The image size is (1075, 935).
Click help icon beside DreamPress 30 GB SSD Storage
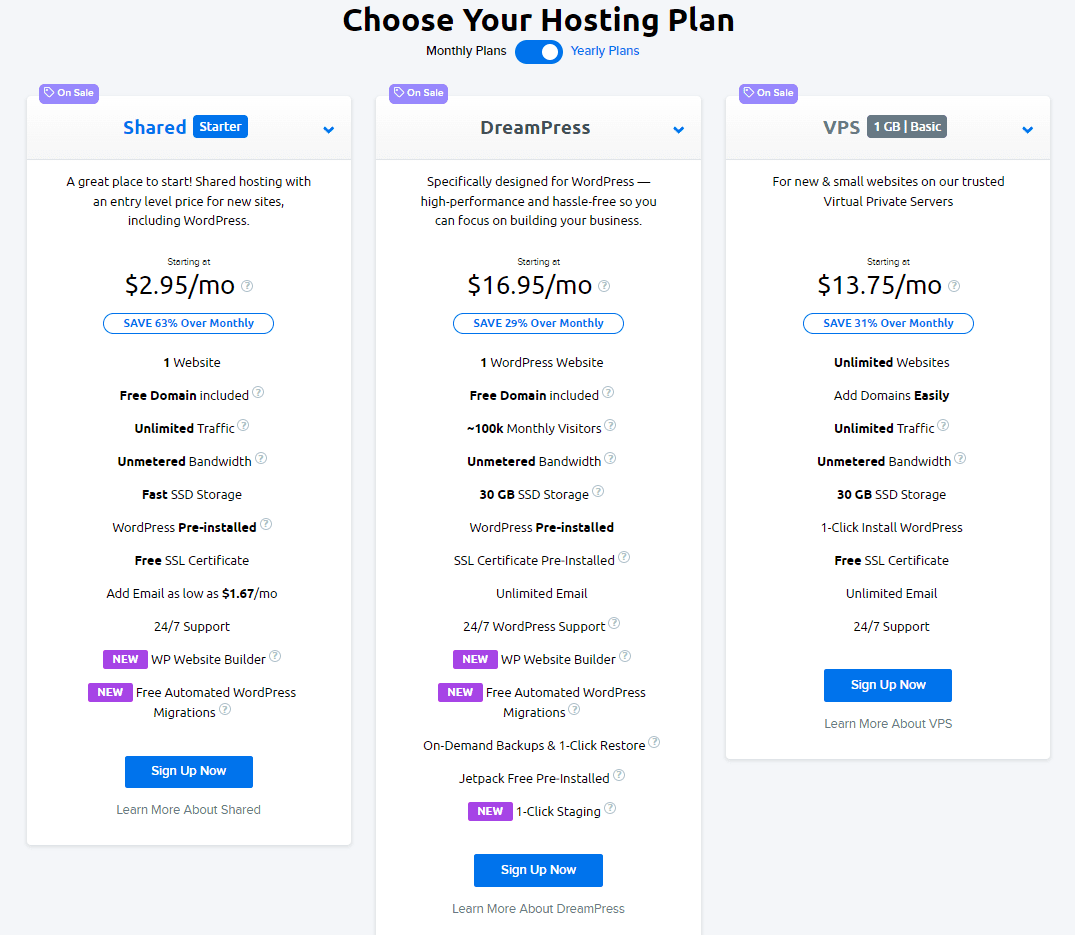click(598, 491)
